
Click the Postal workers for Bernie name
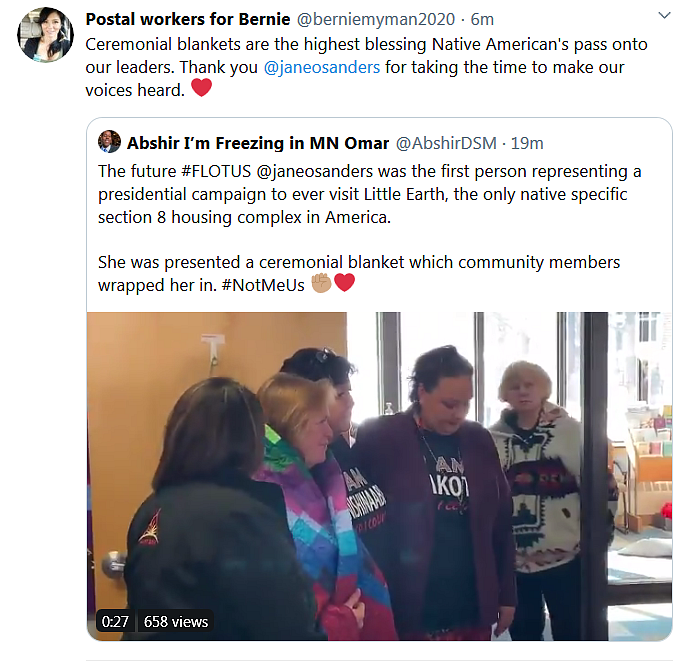pos(188,19)
